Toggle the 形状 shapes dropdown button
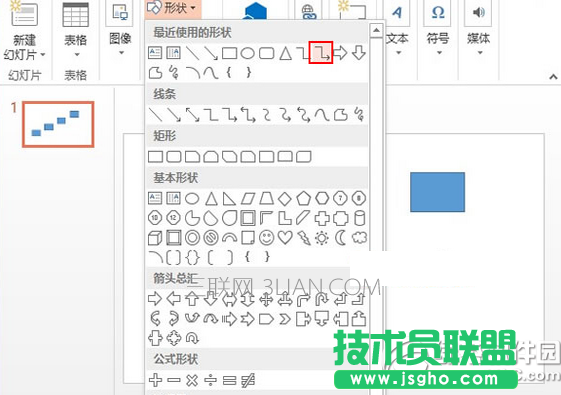Viewport: 561px width, 395px height. pyautogui.click(x=173, y=8)
